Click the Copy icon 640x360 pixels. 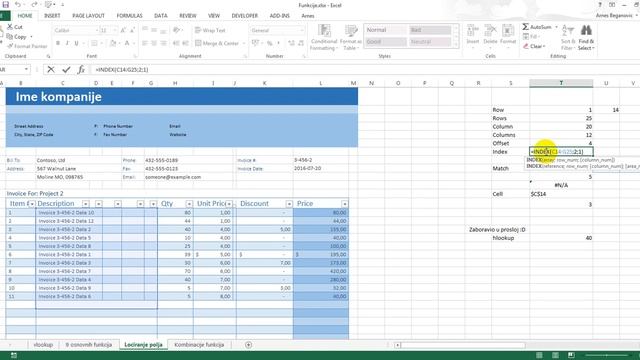[x=10, y=36]
